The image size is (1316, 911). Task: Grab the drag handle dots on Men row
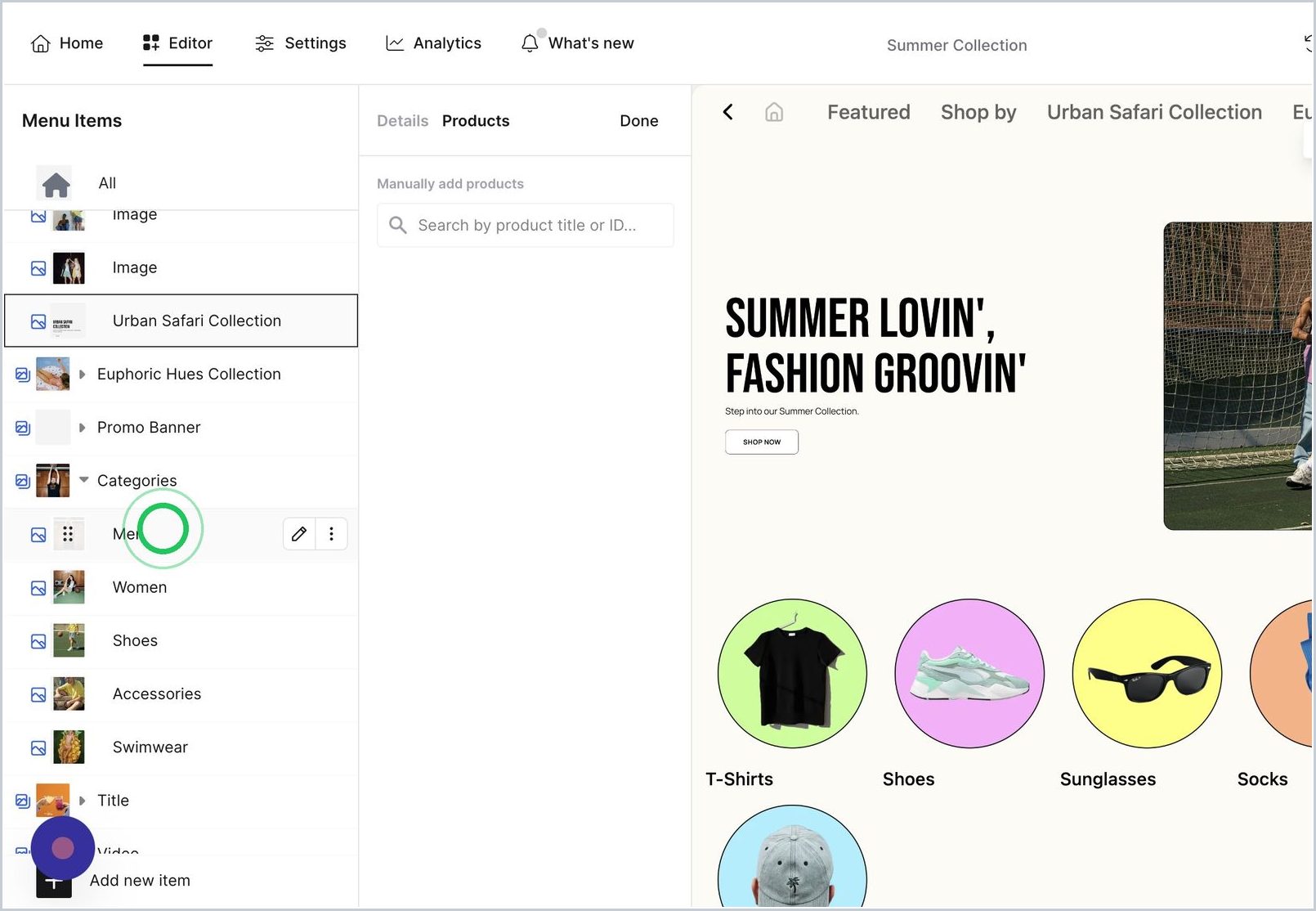click(x=68, y=534)
